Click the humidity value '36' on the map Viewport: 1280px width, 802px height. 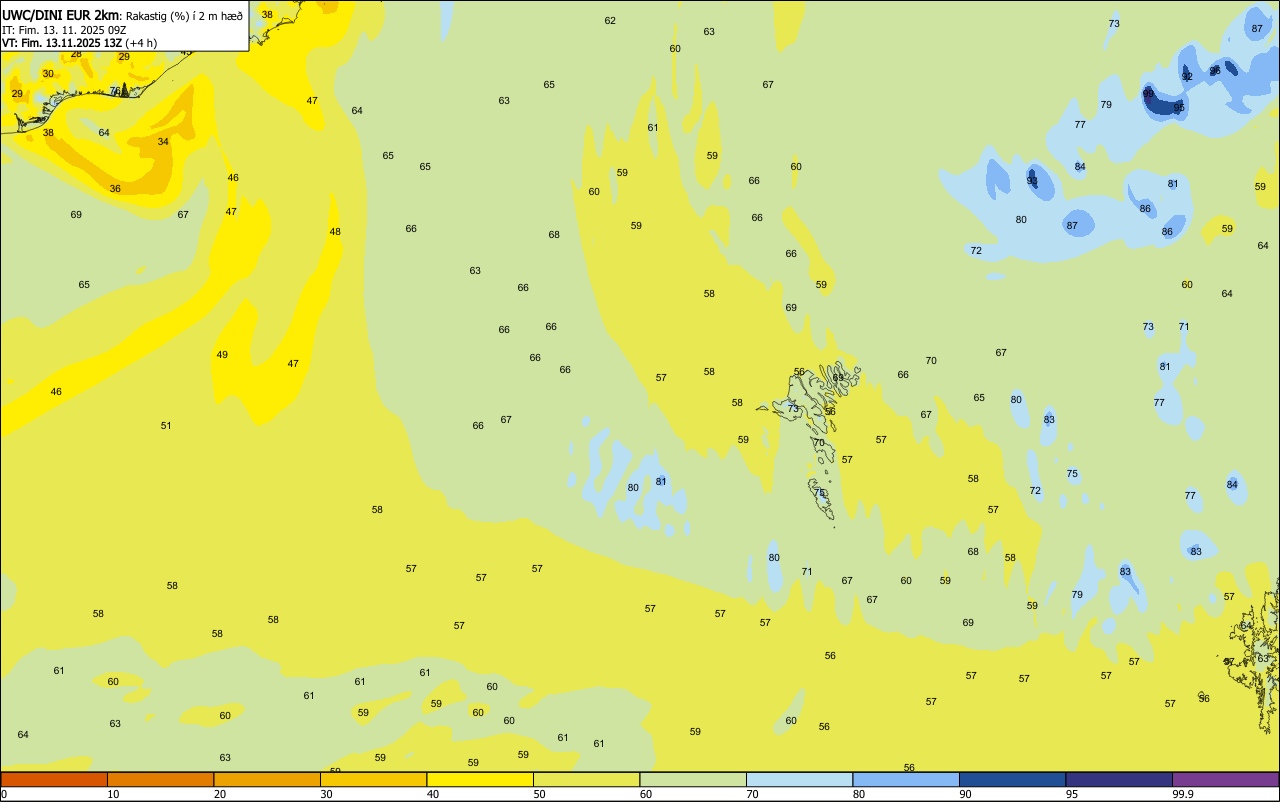pos(115,189)
